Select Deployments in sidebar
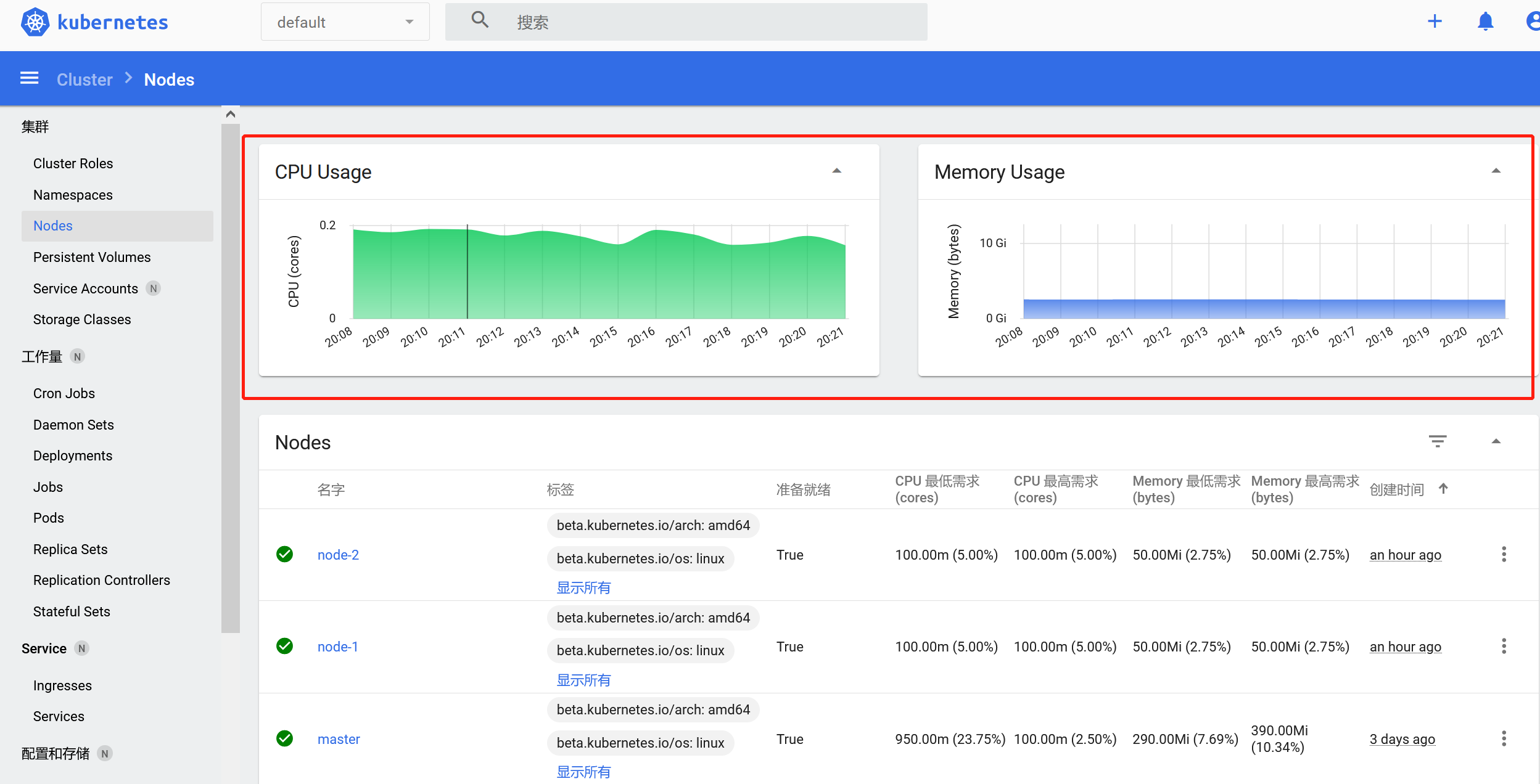 tap(73, 455)
